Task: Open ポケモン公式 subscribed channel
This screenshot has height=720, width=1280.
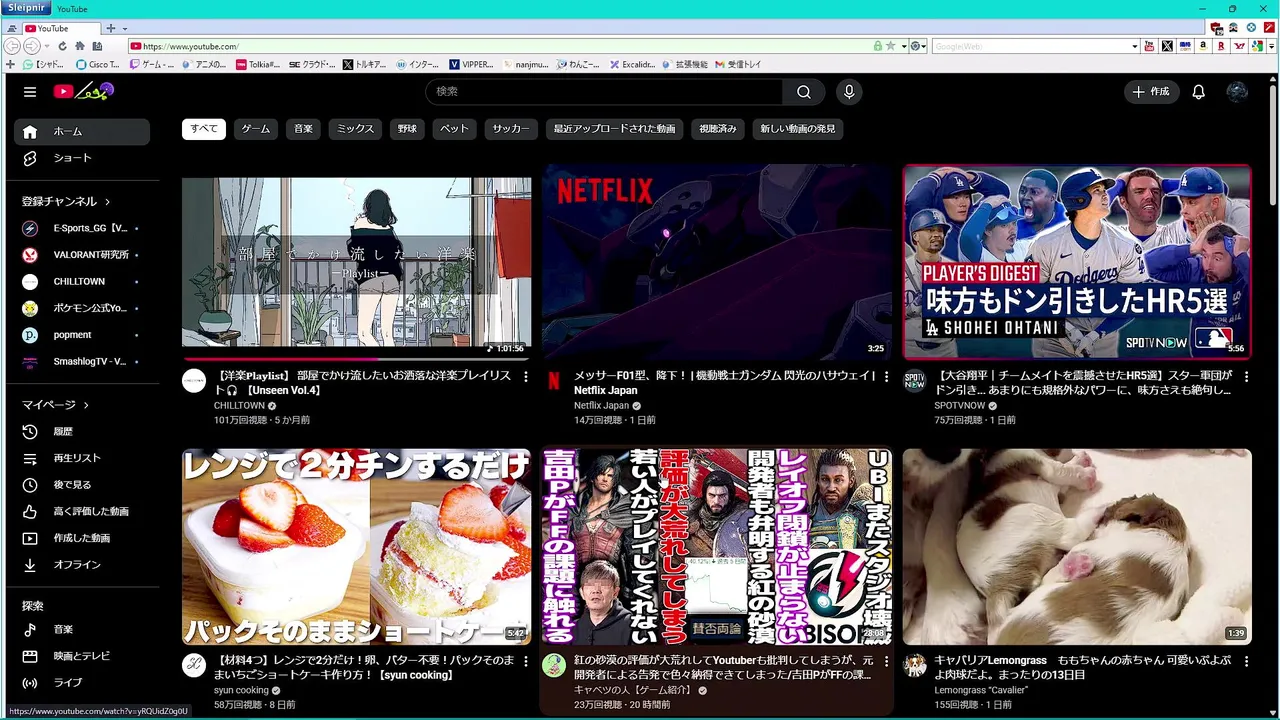Action: [82, 308]
